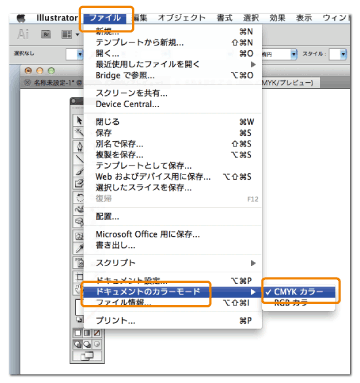Select the Selection arrow tool

point(79,120)
